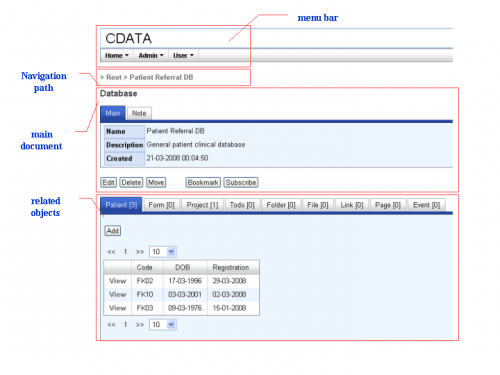
Task: Click Patient Referral DB breadcrumb link
Action: (x=161, y=77)
